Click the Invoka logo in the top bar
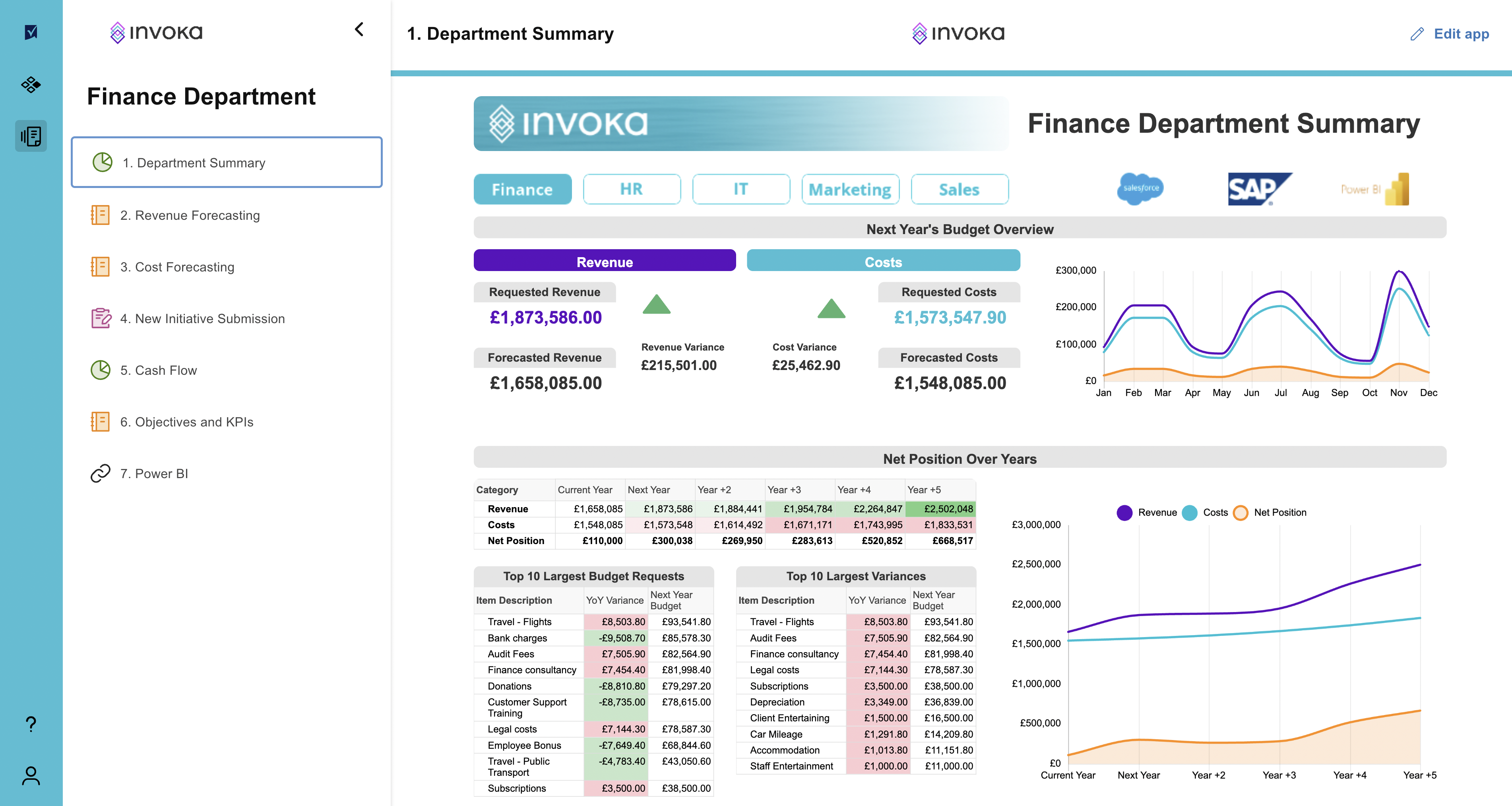The height and width of the screenshot is (806, 1512). click(958, 33)
